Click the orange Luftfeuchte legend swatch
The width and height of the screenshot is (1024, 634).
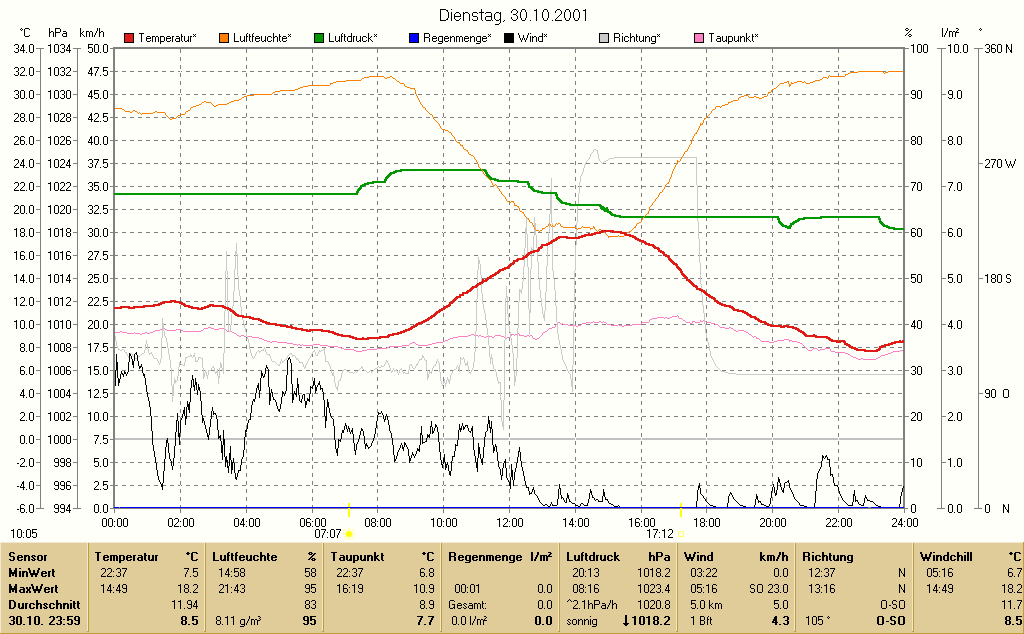coord(224,39)
